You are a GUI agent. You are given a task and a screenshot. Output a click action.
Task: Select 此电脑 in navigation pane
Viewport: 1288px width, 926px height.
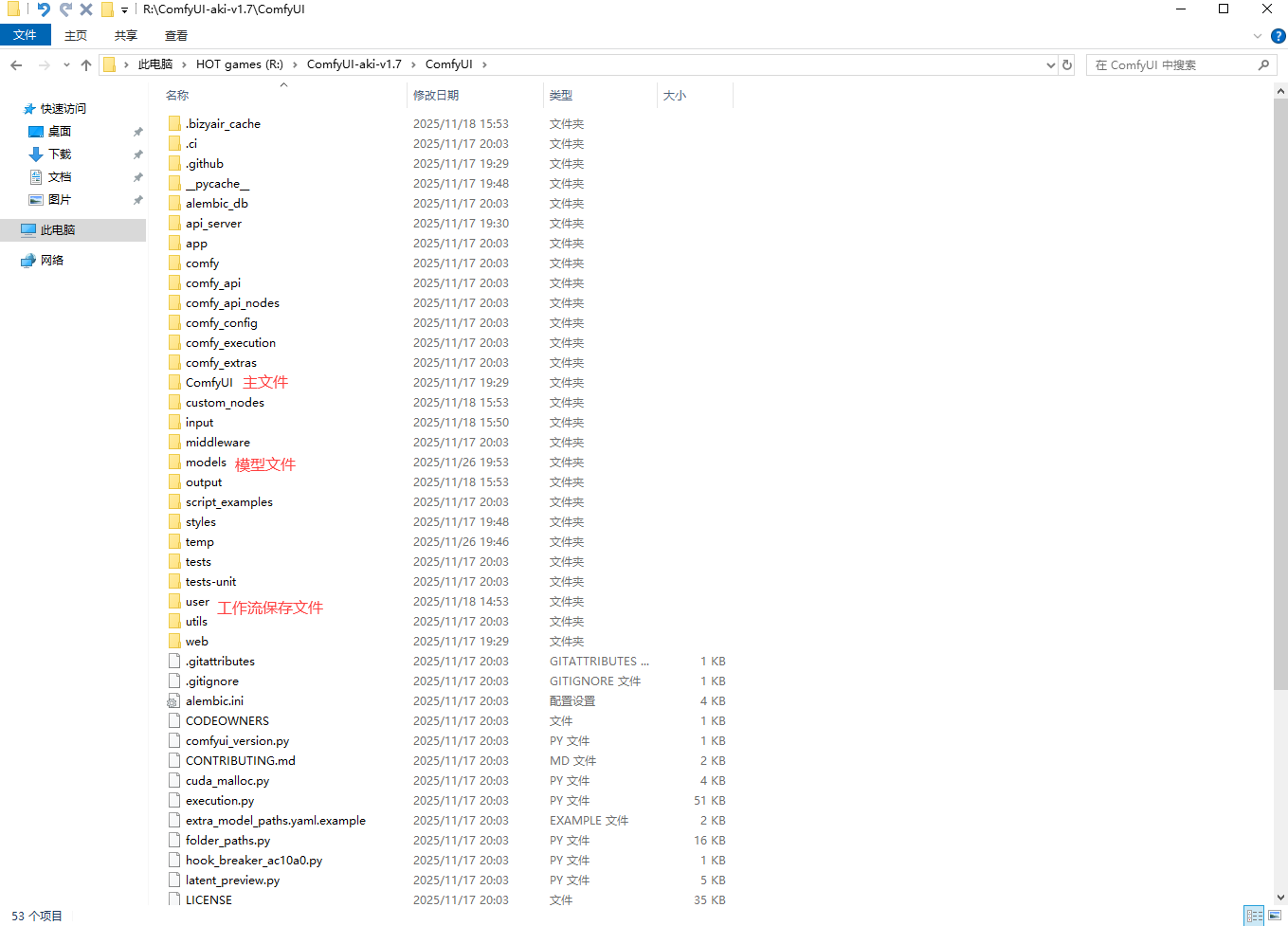[58, 230]
